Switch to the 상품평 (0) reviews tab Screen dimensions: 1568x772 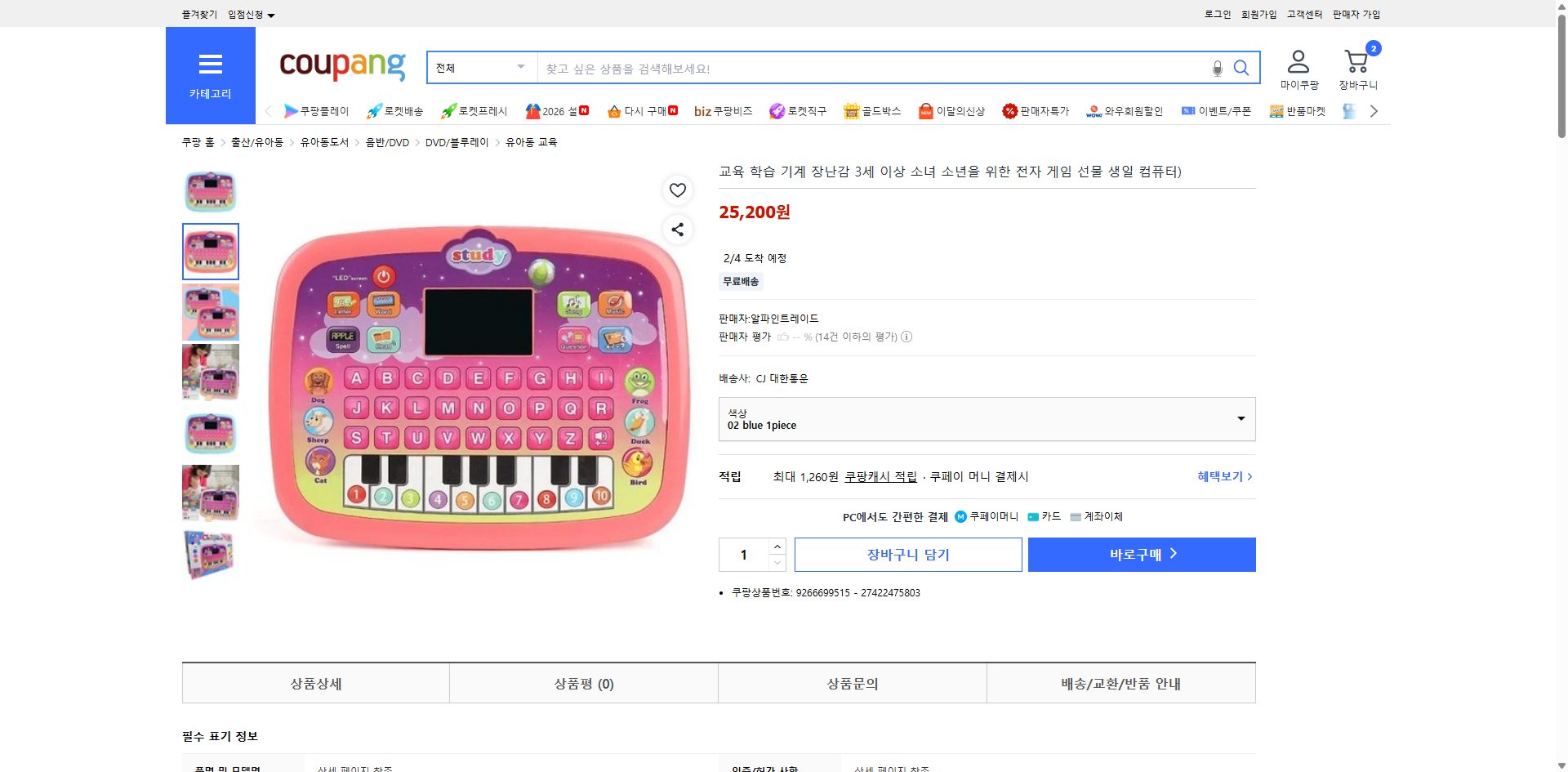click(583, 683)
